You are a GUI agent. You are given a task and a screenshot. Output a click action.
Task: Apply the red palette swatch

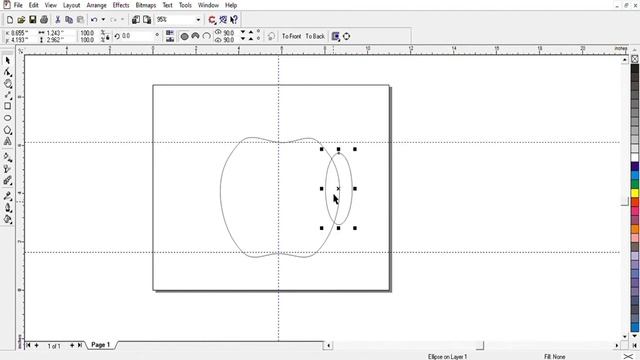click(x=635, y=202)
